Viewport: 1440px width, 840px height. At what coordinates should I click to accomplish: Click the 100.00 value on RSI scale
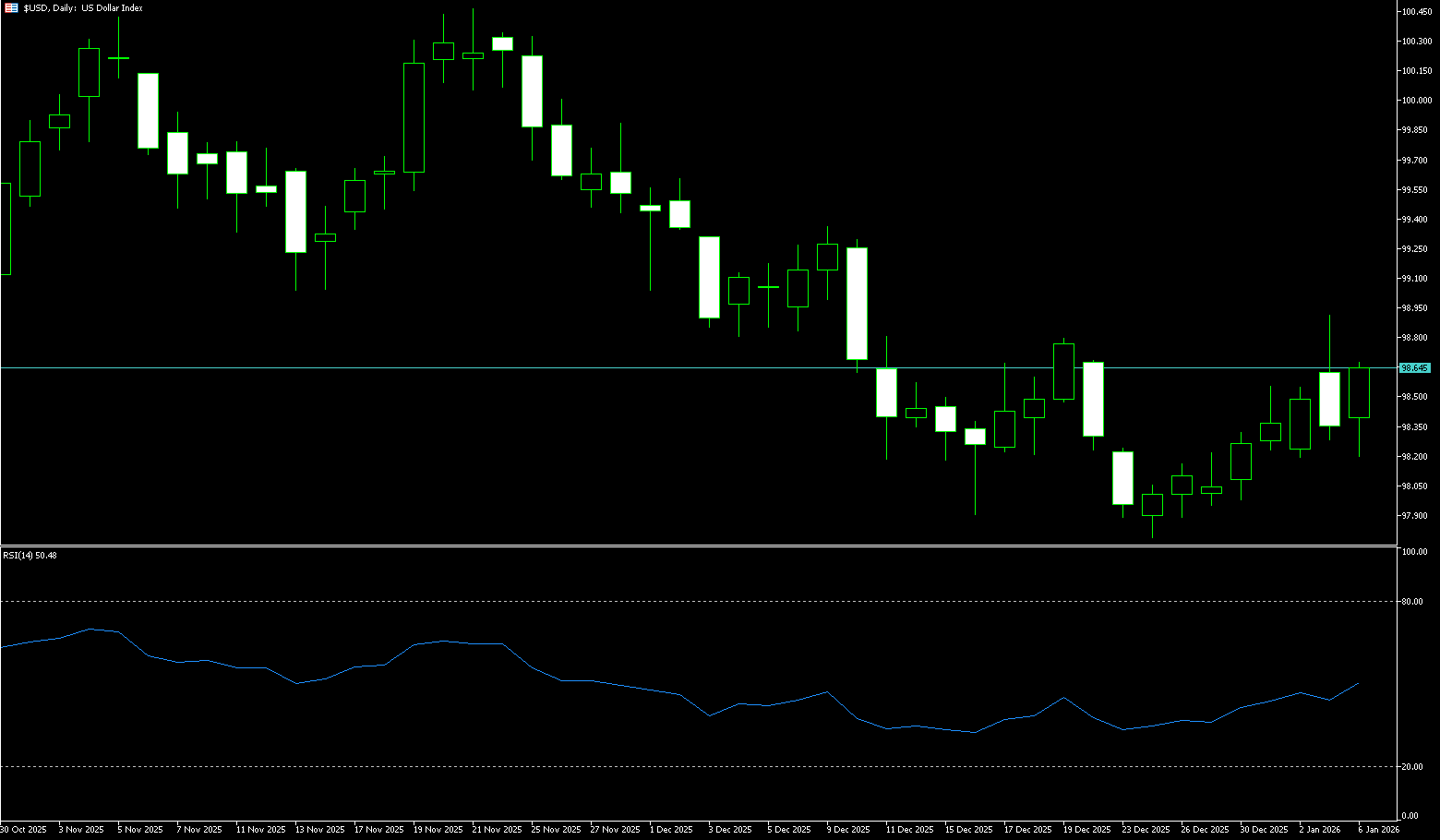[x=1414, y=552]
